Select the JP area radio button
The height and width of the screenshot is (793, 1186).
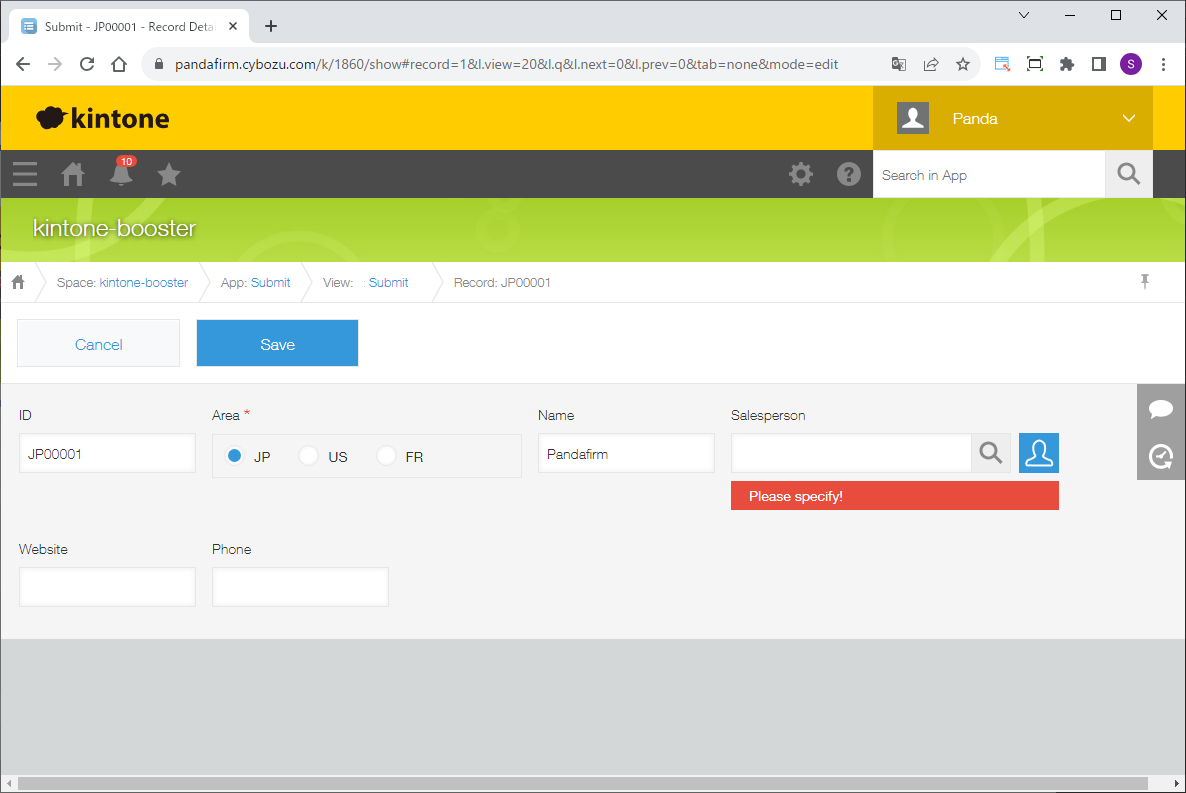[235, 456]
